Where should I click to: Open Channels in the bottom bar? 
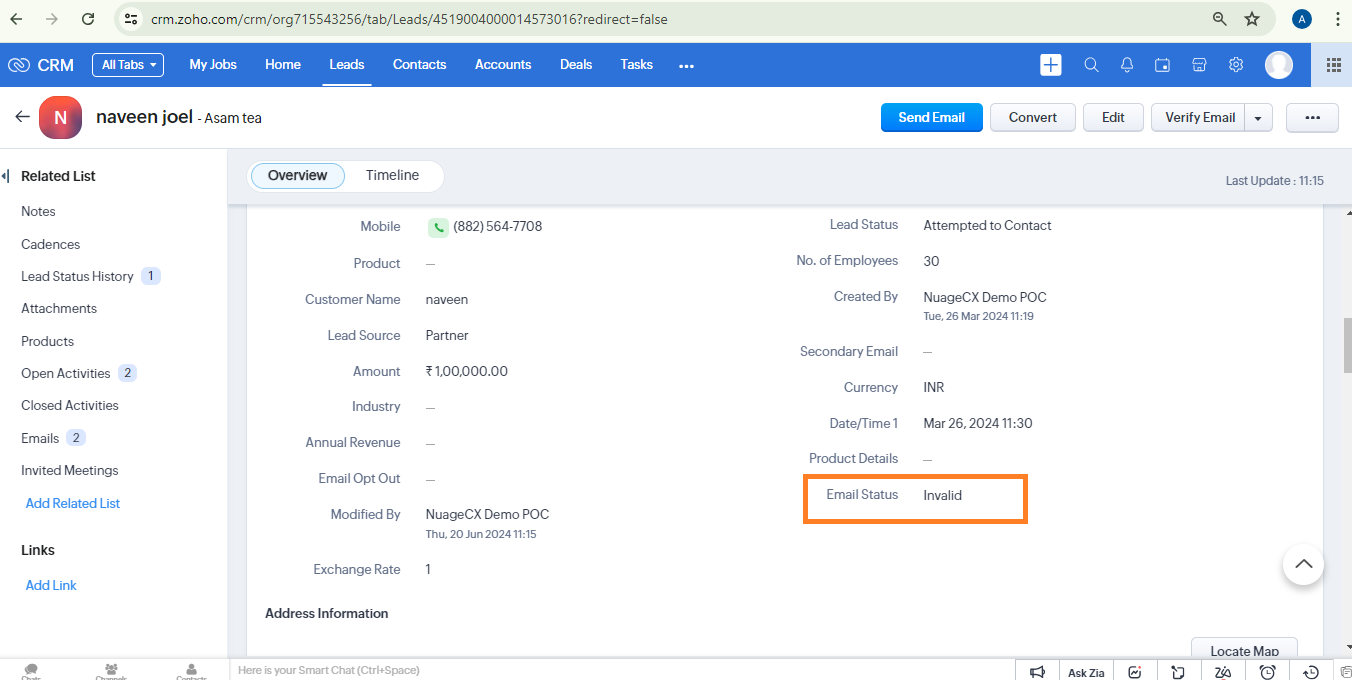111,672
